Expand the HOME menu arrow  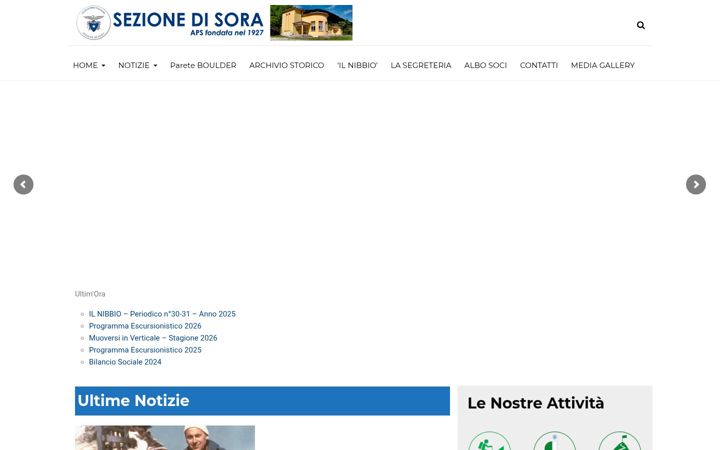tap(103, 66)
